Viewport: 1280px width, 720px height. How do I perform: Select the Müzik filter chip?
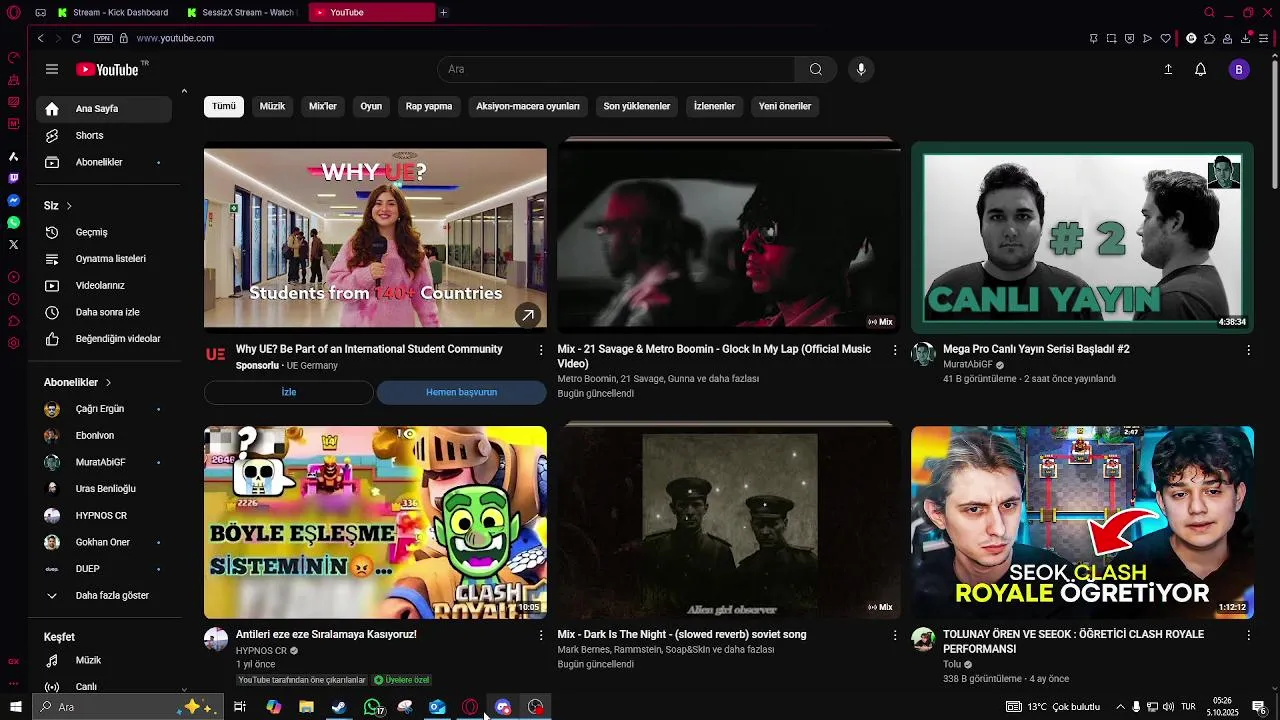coord(272,106)
